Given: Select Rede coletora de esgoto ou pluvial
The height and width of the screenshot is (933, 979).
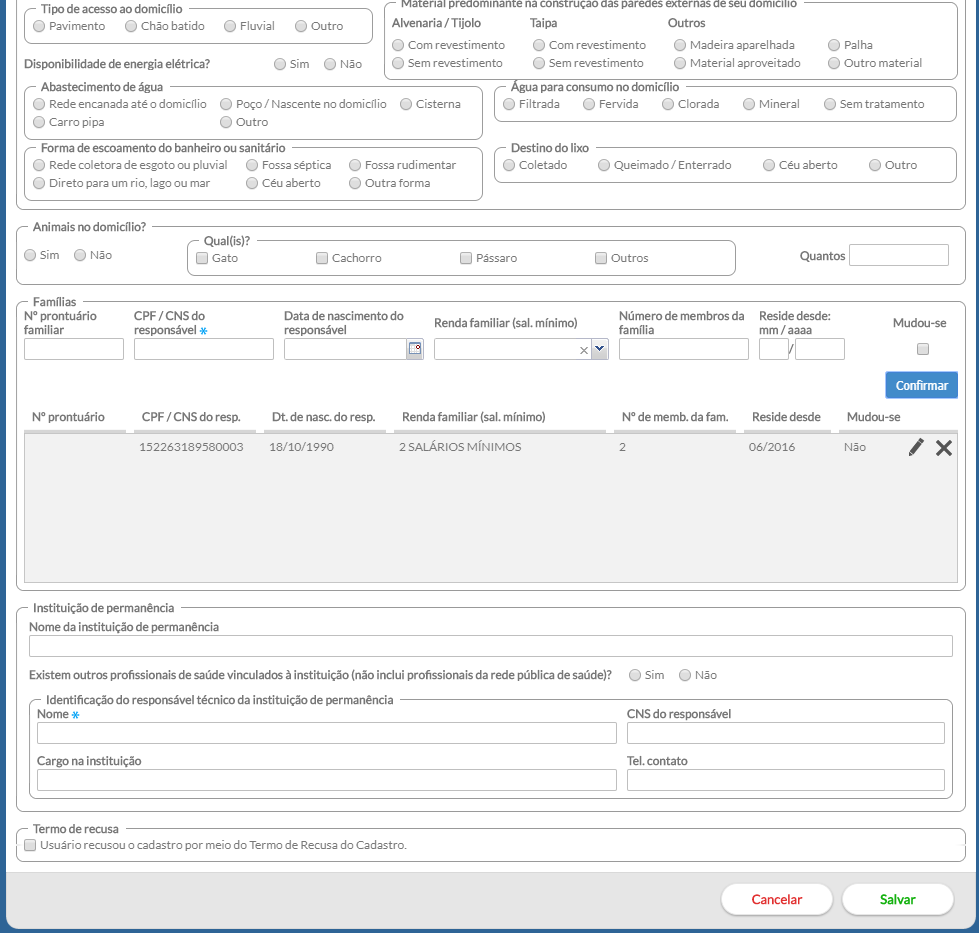Looking at the screenshot, I should 39,165.
